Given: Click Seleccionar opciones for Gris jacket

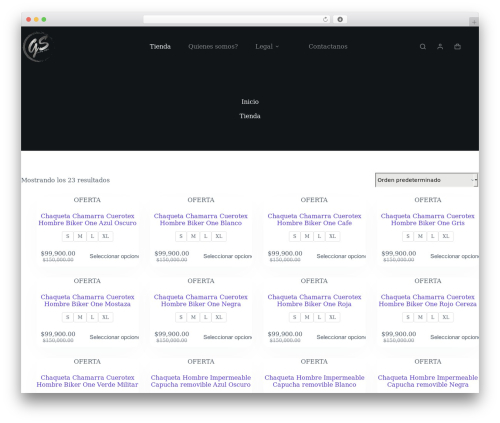Looking at the screenshot, I should tap(455, 256).
